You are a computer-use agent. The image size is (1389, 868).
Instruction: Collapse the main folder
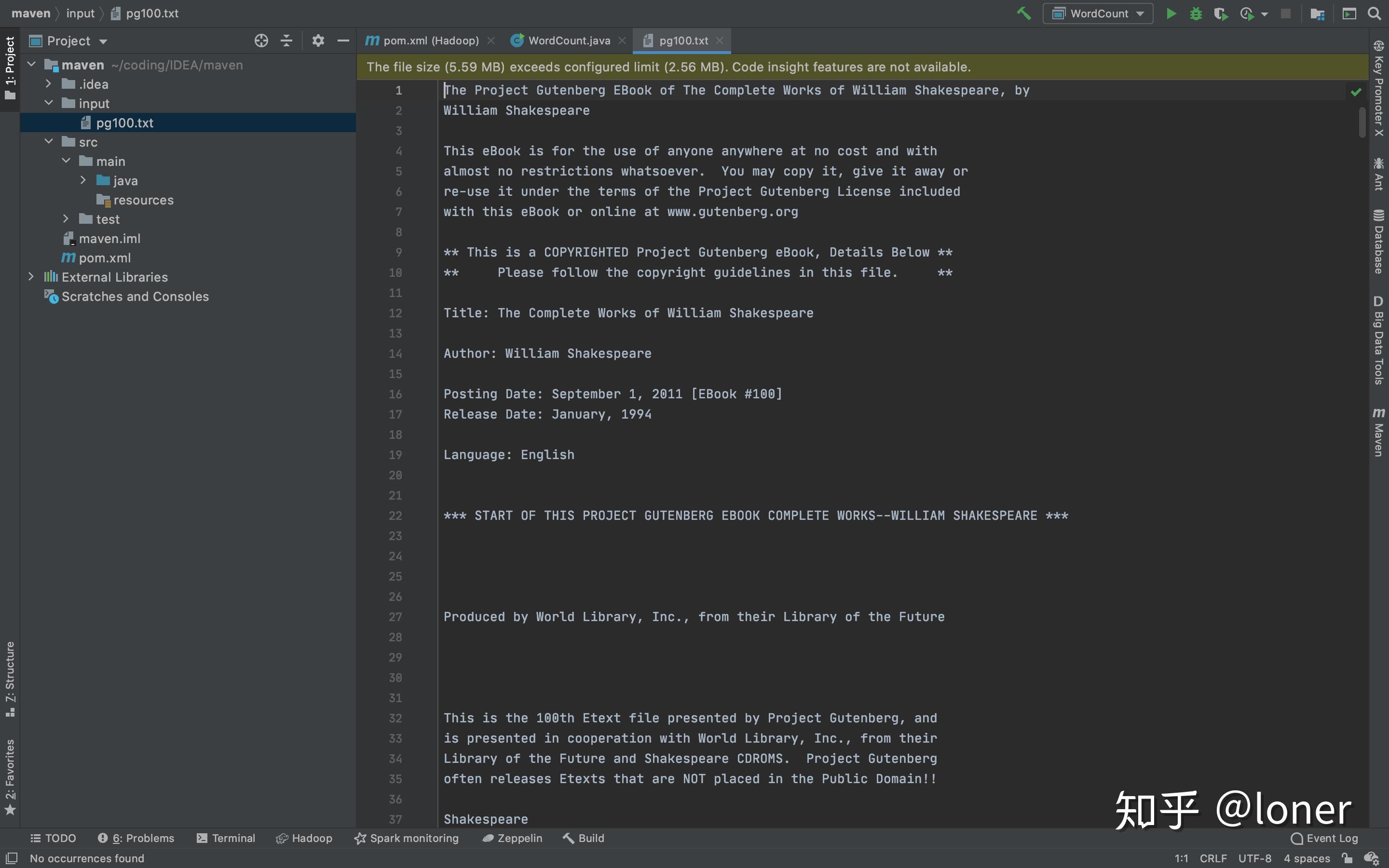click(66, 161)
